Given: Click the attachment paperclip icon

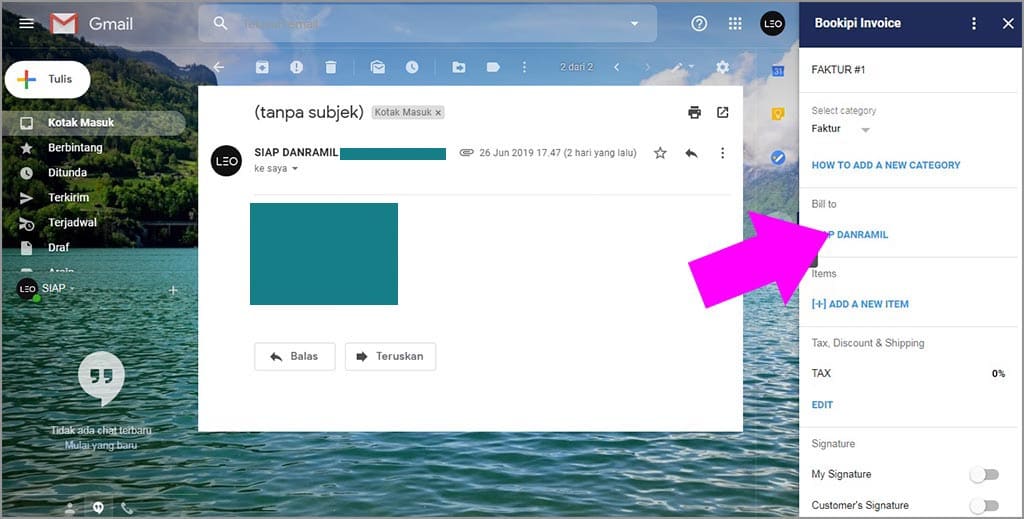Looking at the screenshot, I should point(466,153).
